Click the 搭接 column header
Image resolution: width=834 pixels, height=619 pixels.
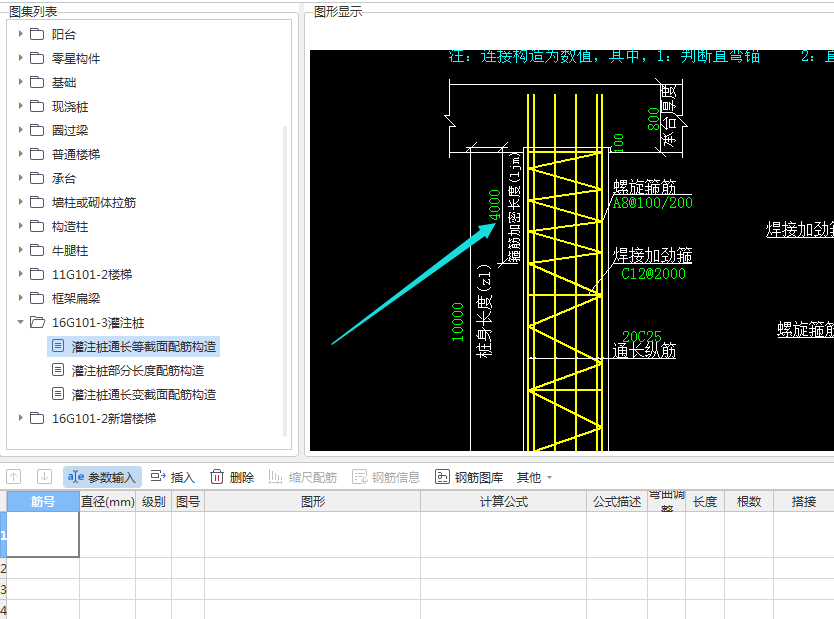803,501
